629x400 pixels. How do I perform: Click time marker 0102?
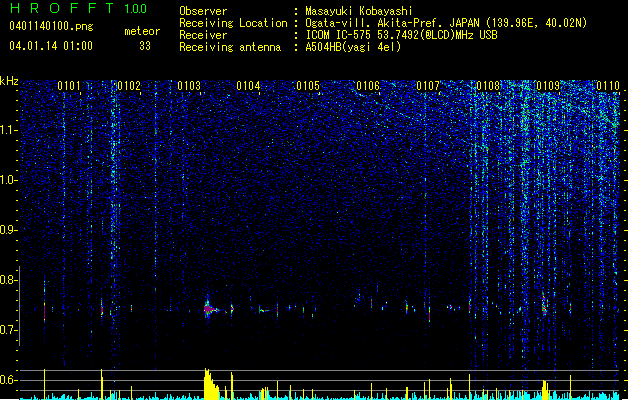tap(129, 86)
